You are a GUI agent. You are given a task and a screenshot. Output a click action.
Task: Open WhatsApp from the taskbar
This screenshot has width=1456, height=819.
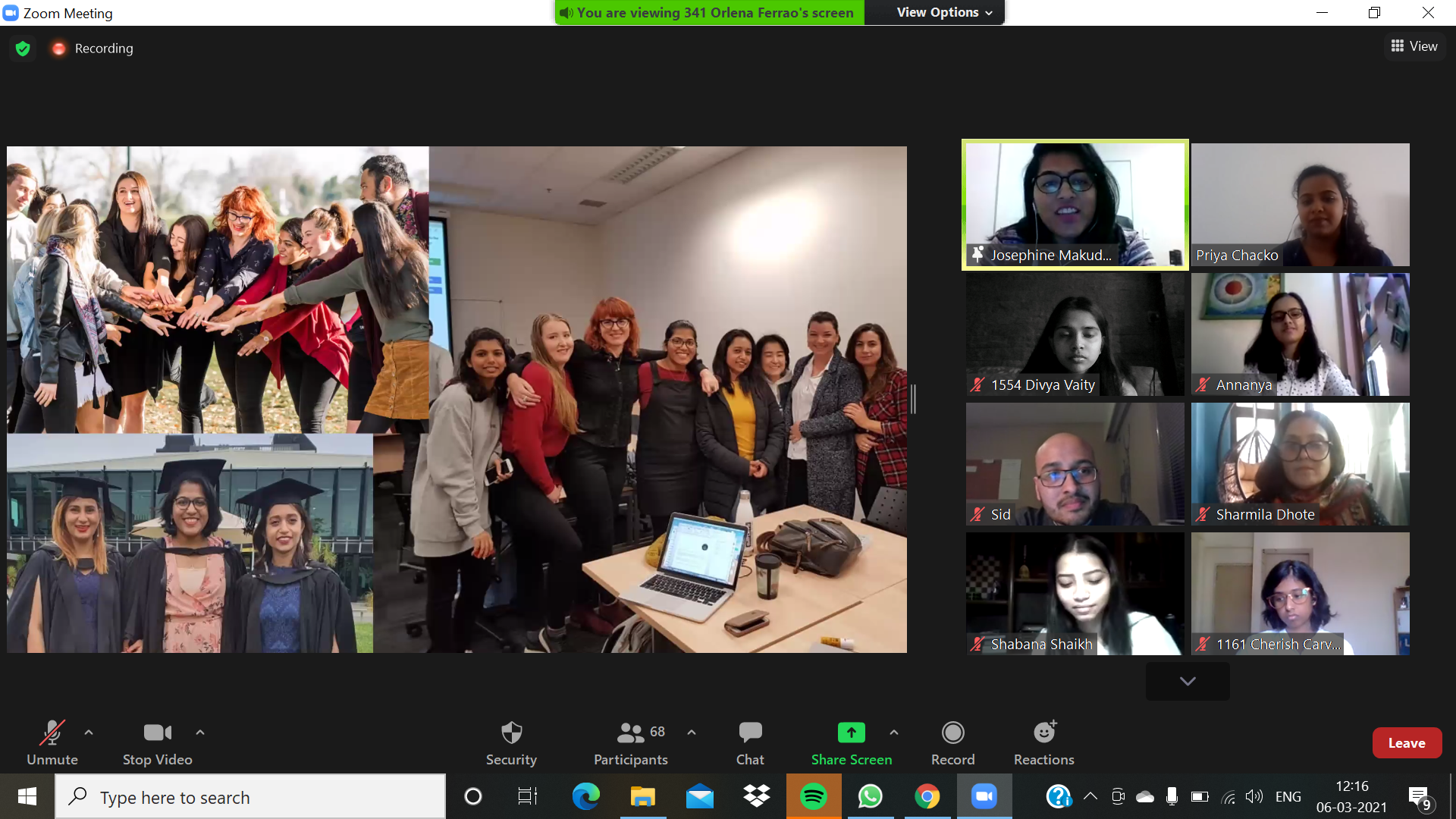tap(870, 796)
